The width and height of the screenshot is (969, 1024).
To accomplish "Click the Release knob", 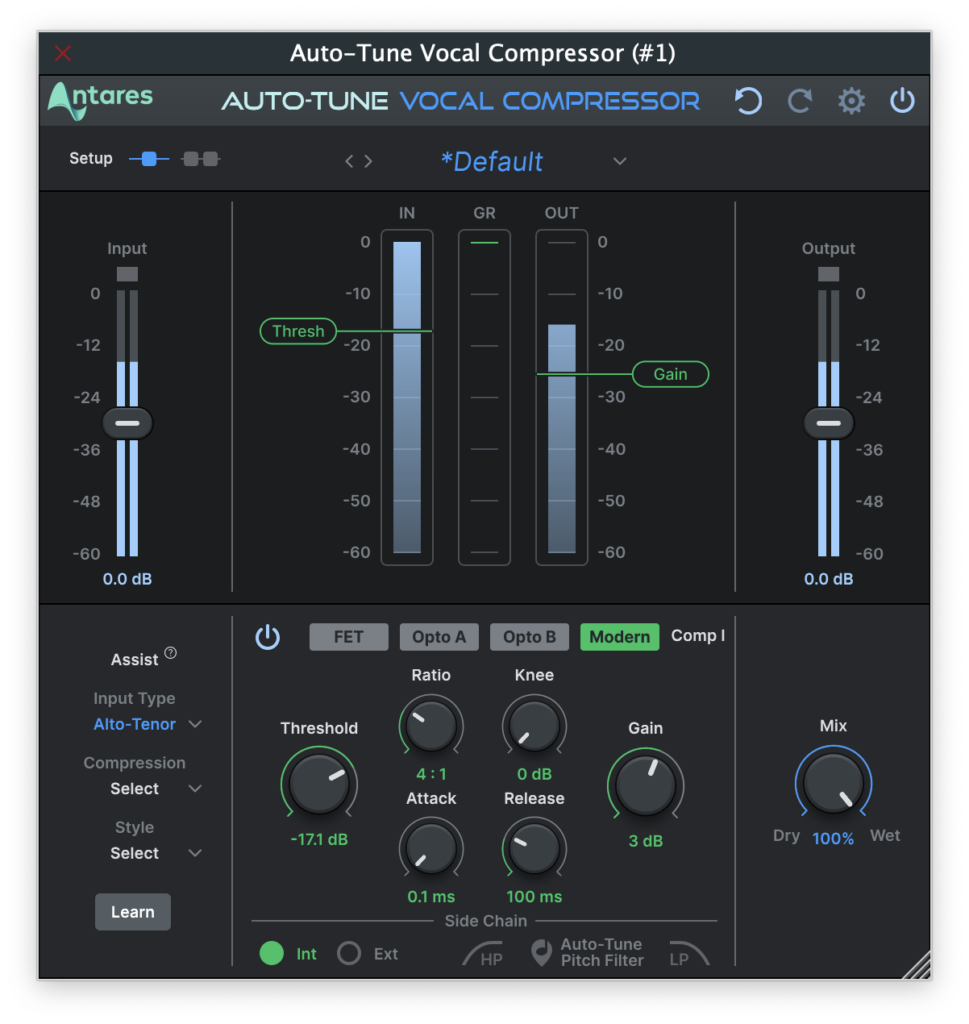I will 534,848.
